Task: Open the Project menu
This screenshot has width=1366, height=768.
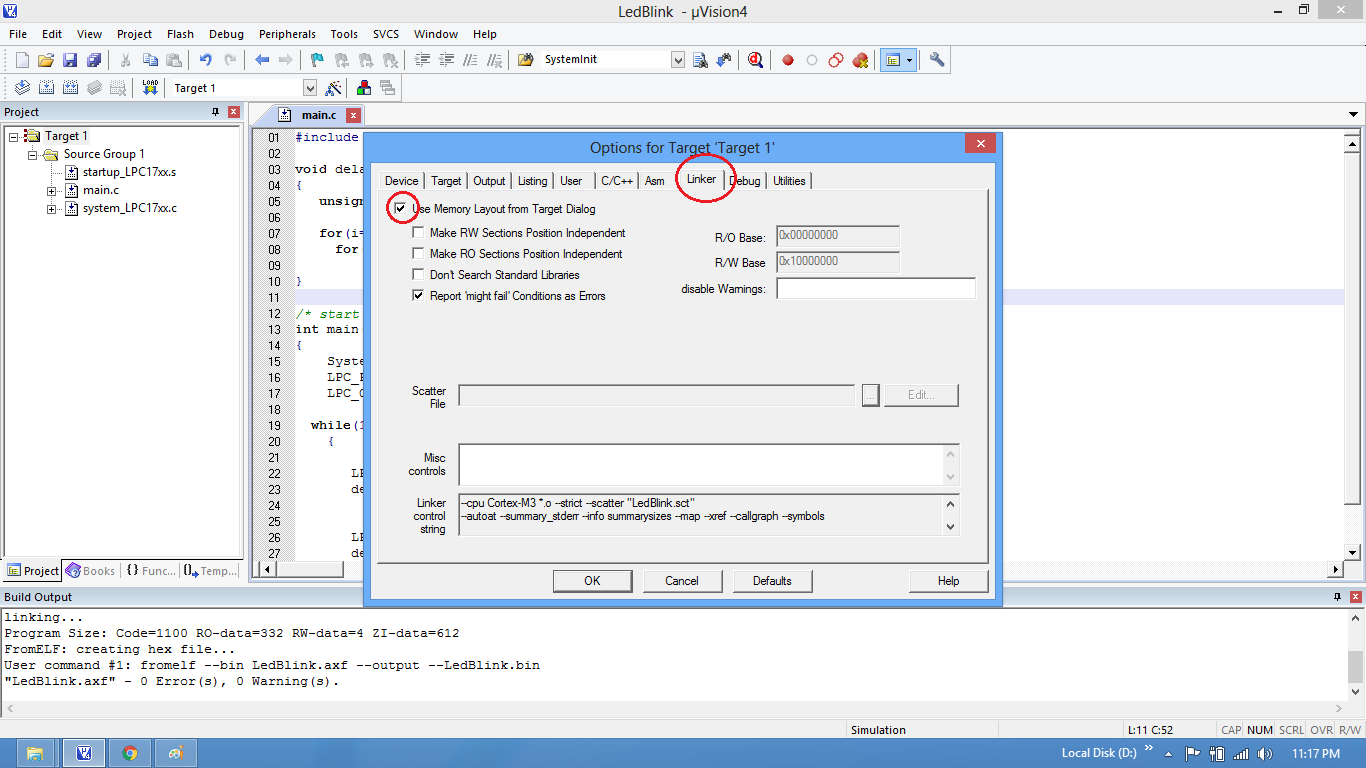Action: coord(134,34)
